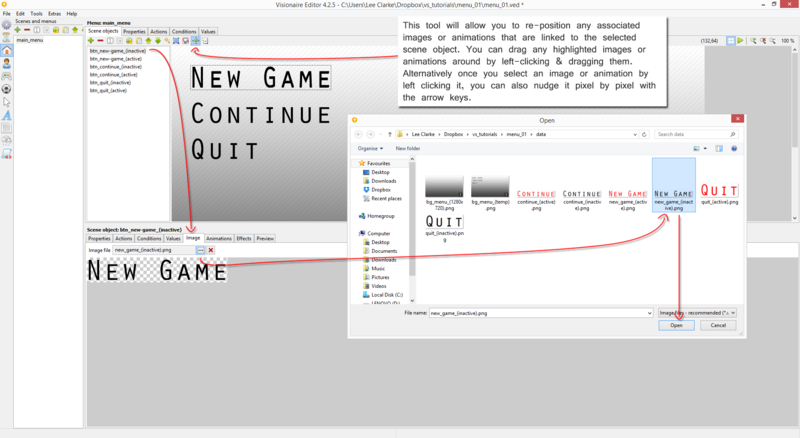Switch to the Animations tab
Screen dimensions: 800x438
tap(218, 239)
